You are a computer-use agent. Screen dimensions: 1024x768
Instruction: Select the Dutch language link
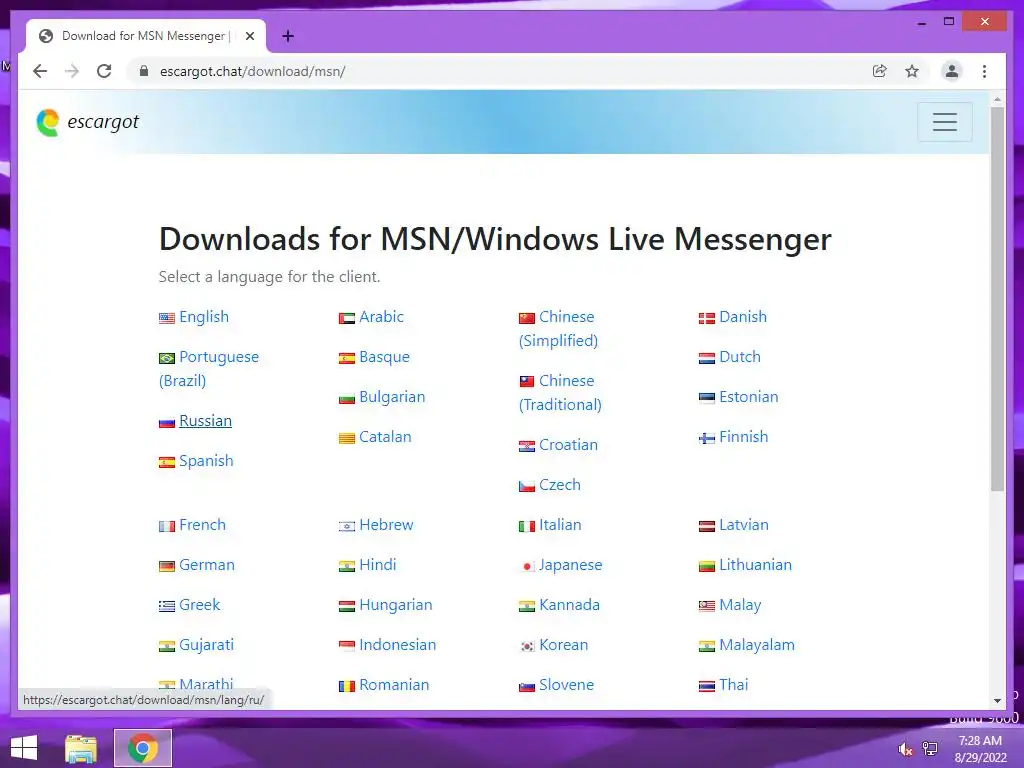[x=740, y=357]
